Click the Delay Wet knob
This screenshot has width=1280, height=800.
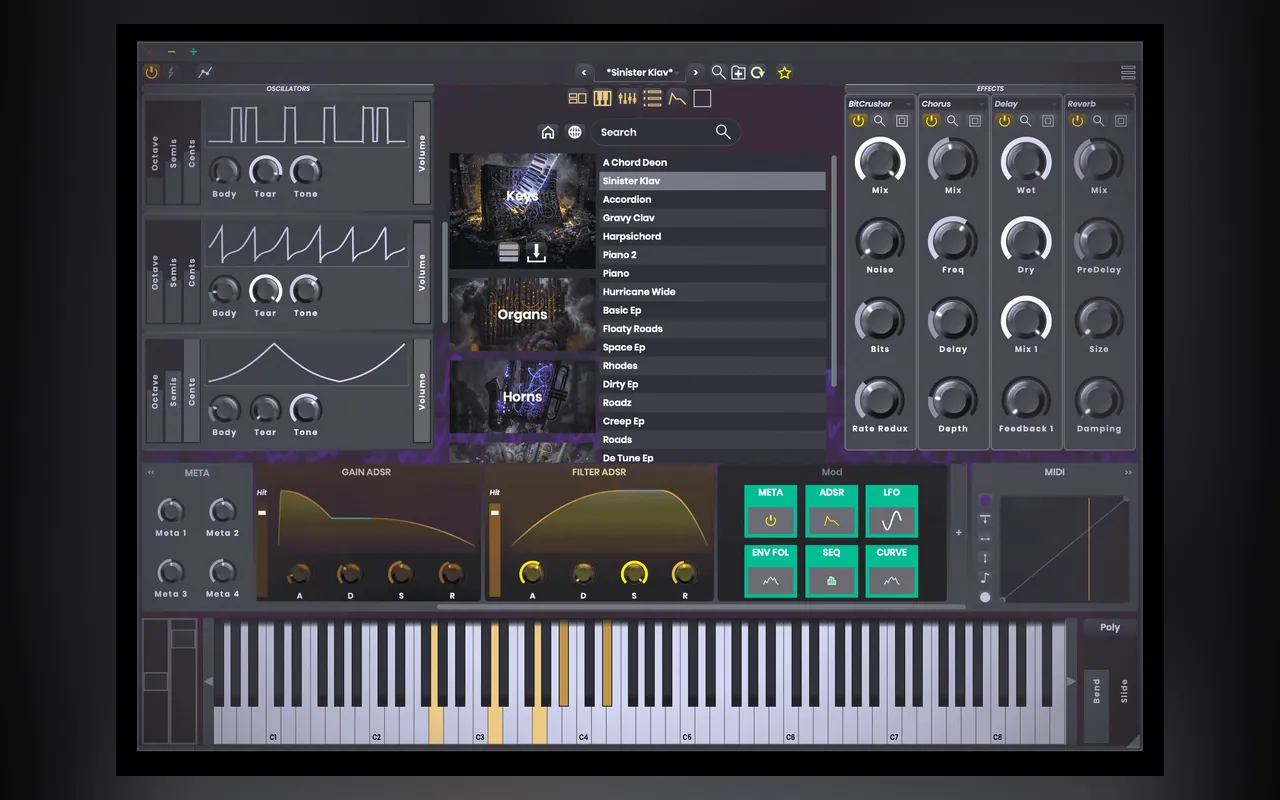(x=1026, y=161)
